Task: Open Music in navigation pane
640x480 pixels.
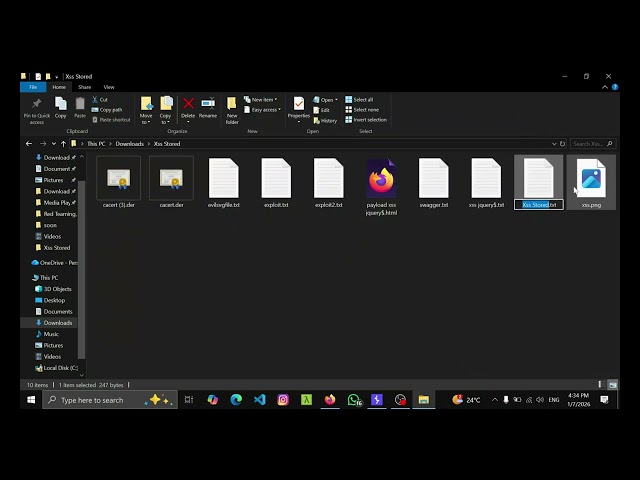Action: point(47,334)
